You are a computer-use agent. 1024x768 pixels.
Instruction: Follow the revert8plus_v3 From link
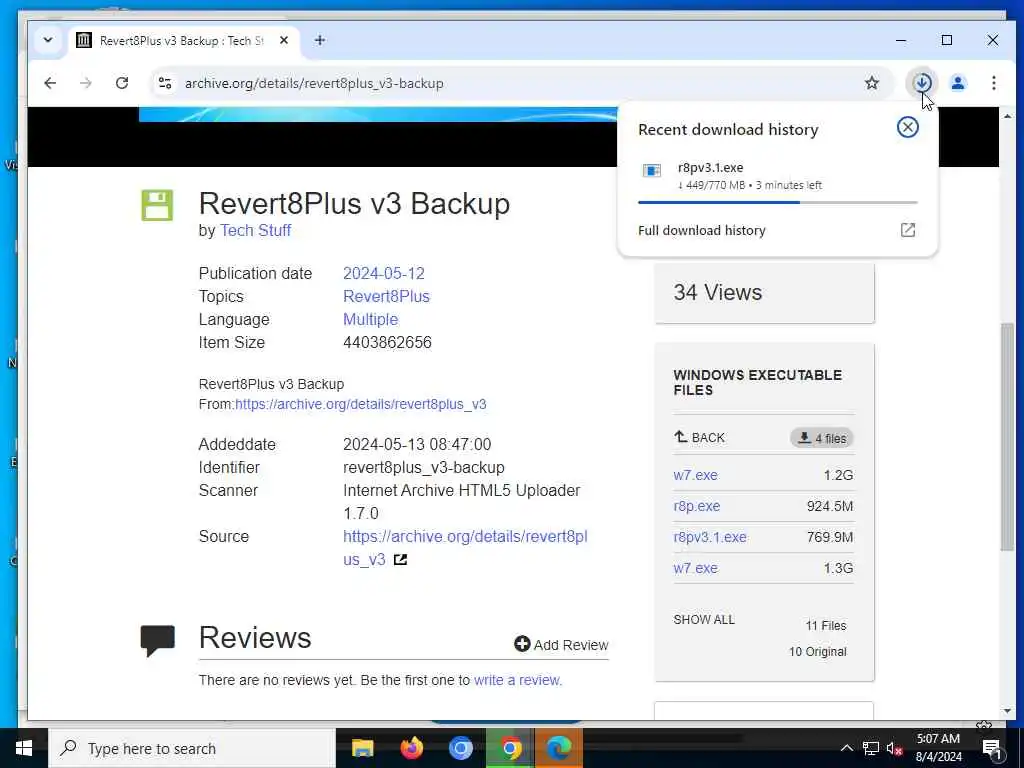pos(360,404)
